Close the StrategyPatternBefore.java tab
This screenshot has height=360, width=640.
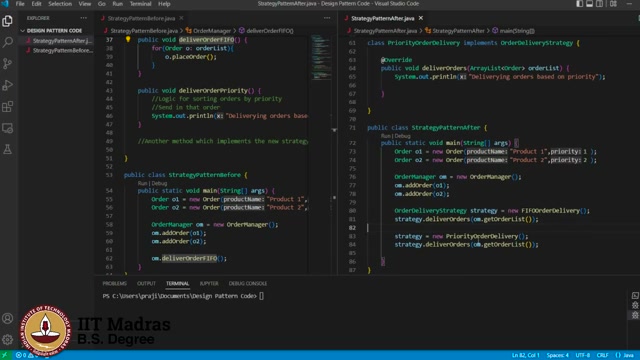(x=181, y=18)
